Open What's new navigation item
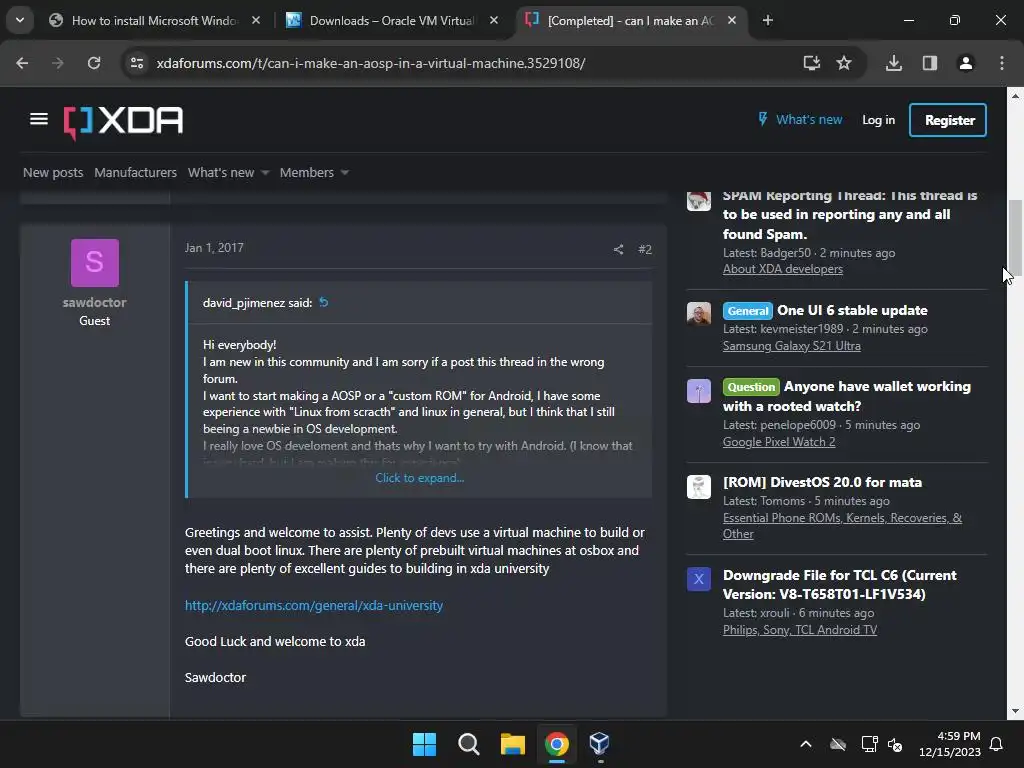The width and height of the screenshot is (1024, 768). pyautogui.click(x=221, y=172)
